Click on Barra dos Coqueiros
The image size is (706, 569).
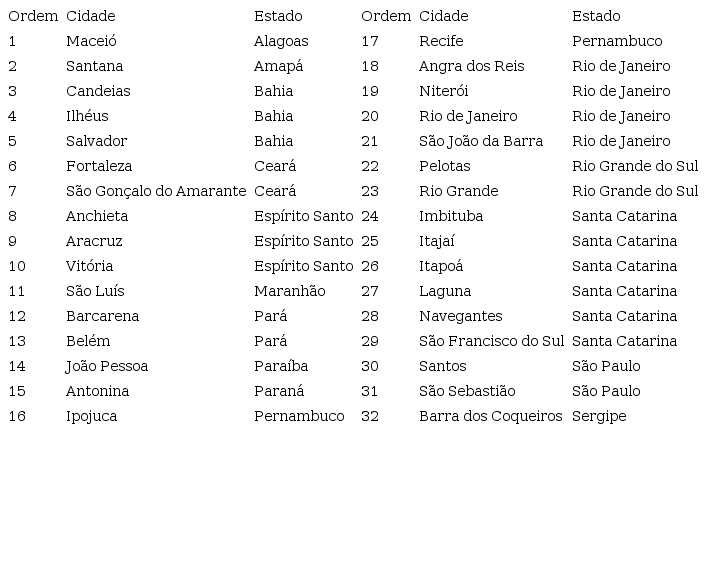[490, 416]
